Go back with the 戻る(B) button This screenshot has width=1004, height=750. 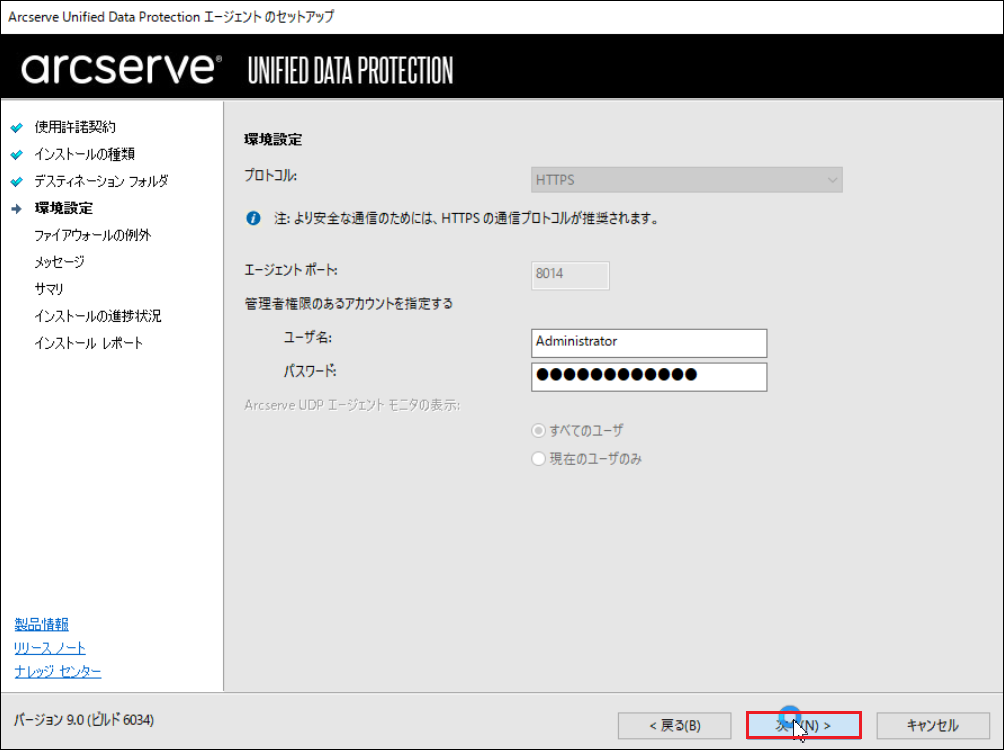coord(674,726)
